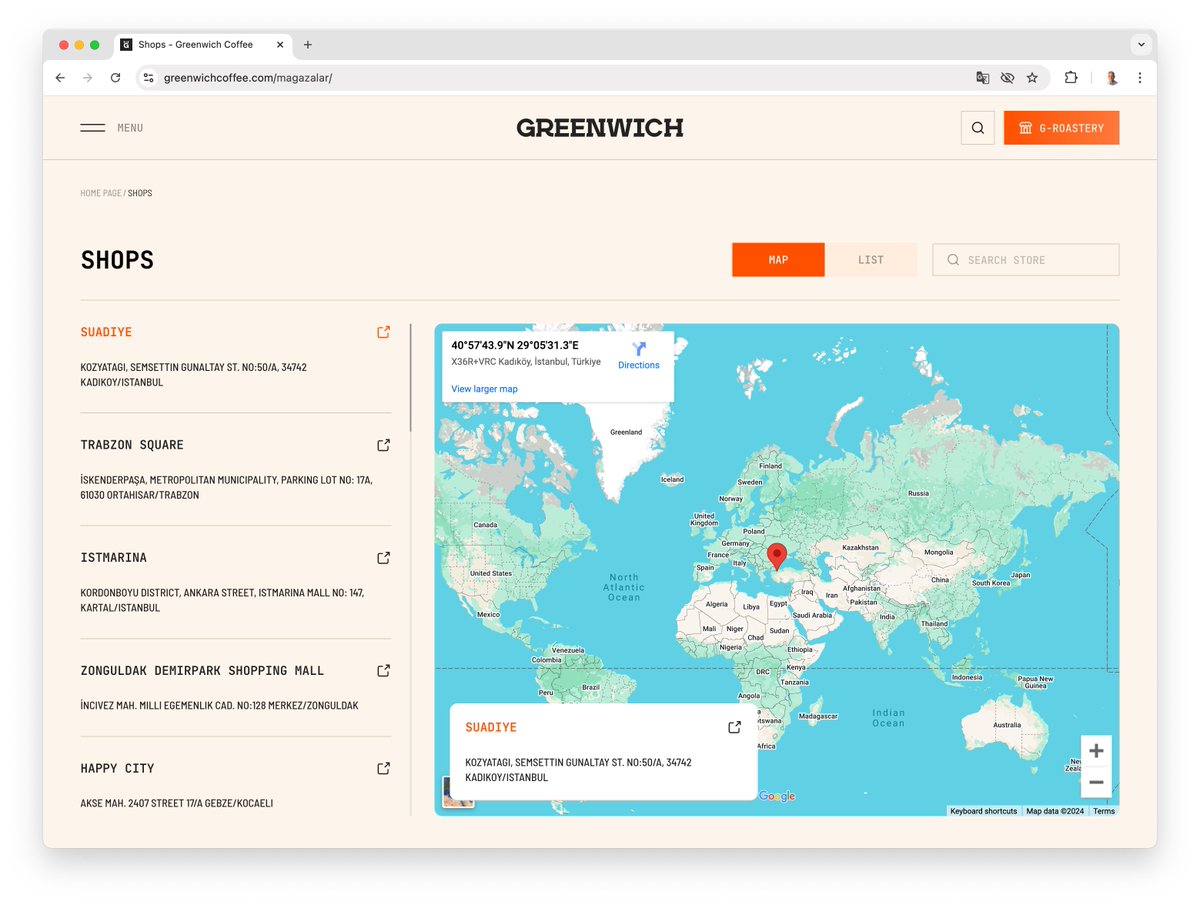Expand the tab search dropdown arrow
The width and height of the screenshot is (1200, 905).
pyautogui.click(x=1141, y=45)
